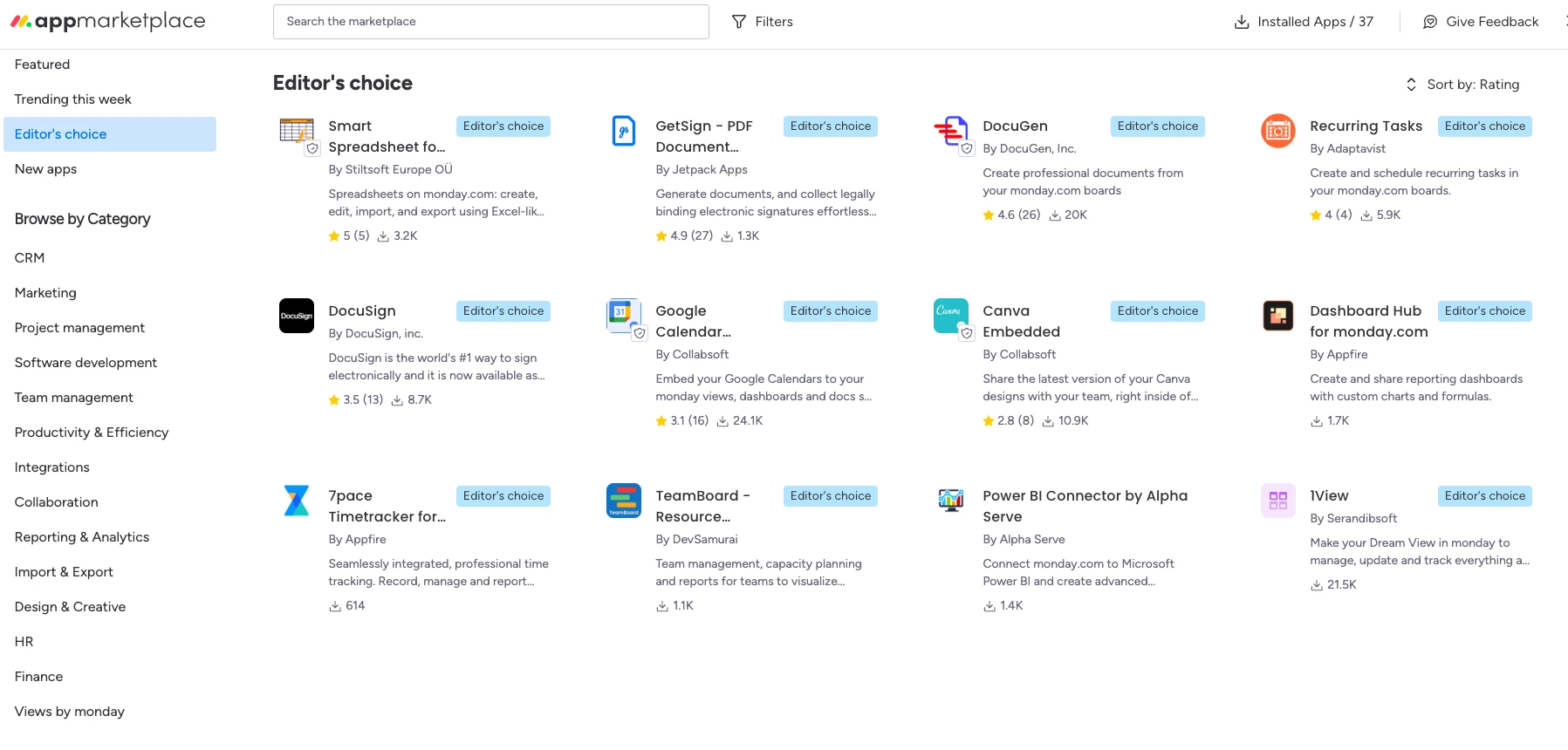The height and width of the screenshot is (750, 1568).
Task: Click the star rating of DocuSign
Action: [x=356, y=399]
